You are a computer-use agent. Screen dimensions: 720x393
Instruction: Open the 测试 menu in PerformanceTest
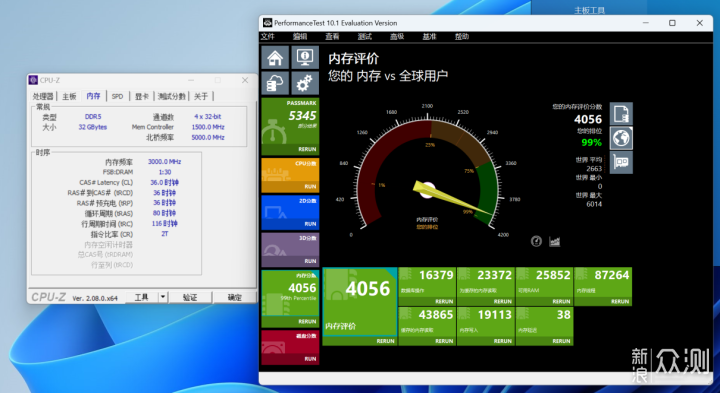[x=365, y=37]
